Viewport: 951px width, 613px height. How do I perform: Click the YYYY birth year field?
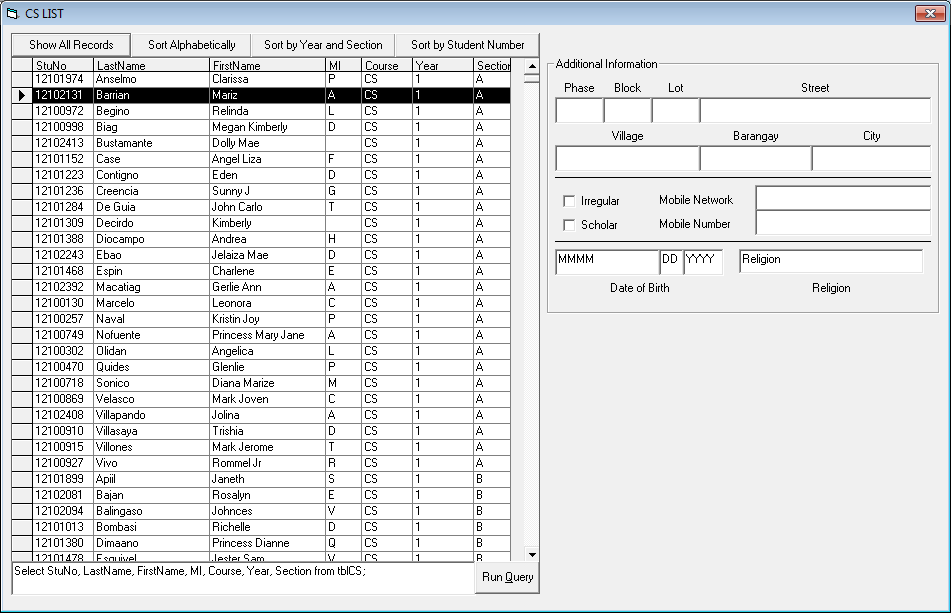click(704, 262)
